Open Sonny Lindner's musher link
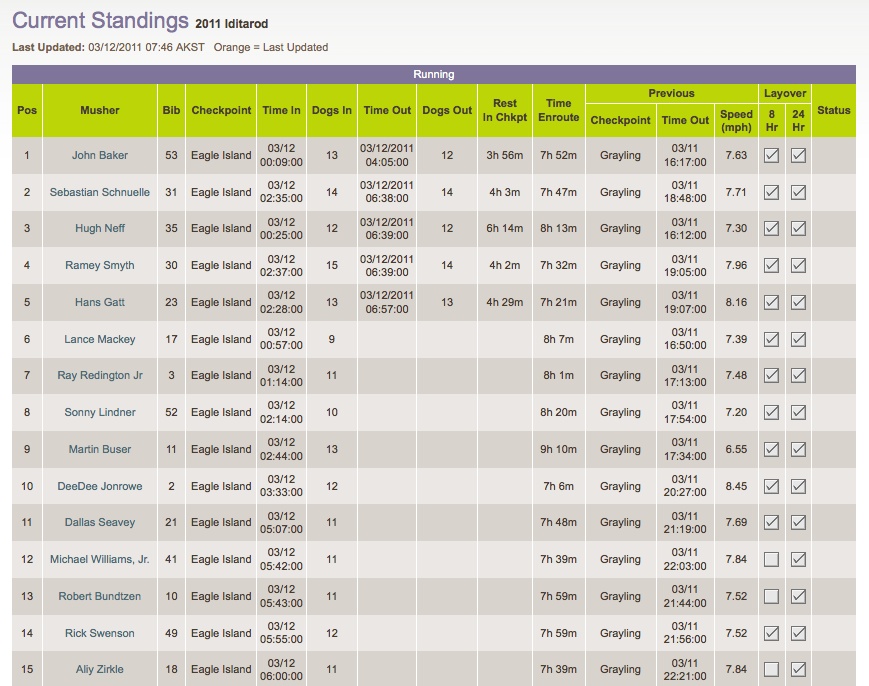The height and width of the screenshot is (686, 869). point(100,412)
